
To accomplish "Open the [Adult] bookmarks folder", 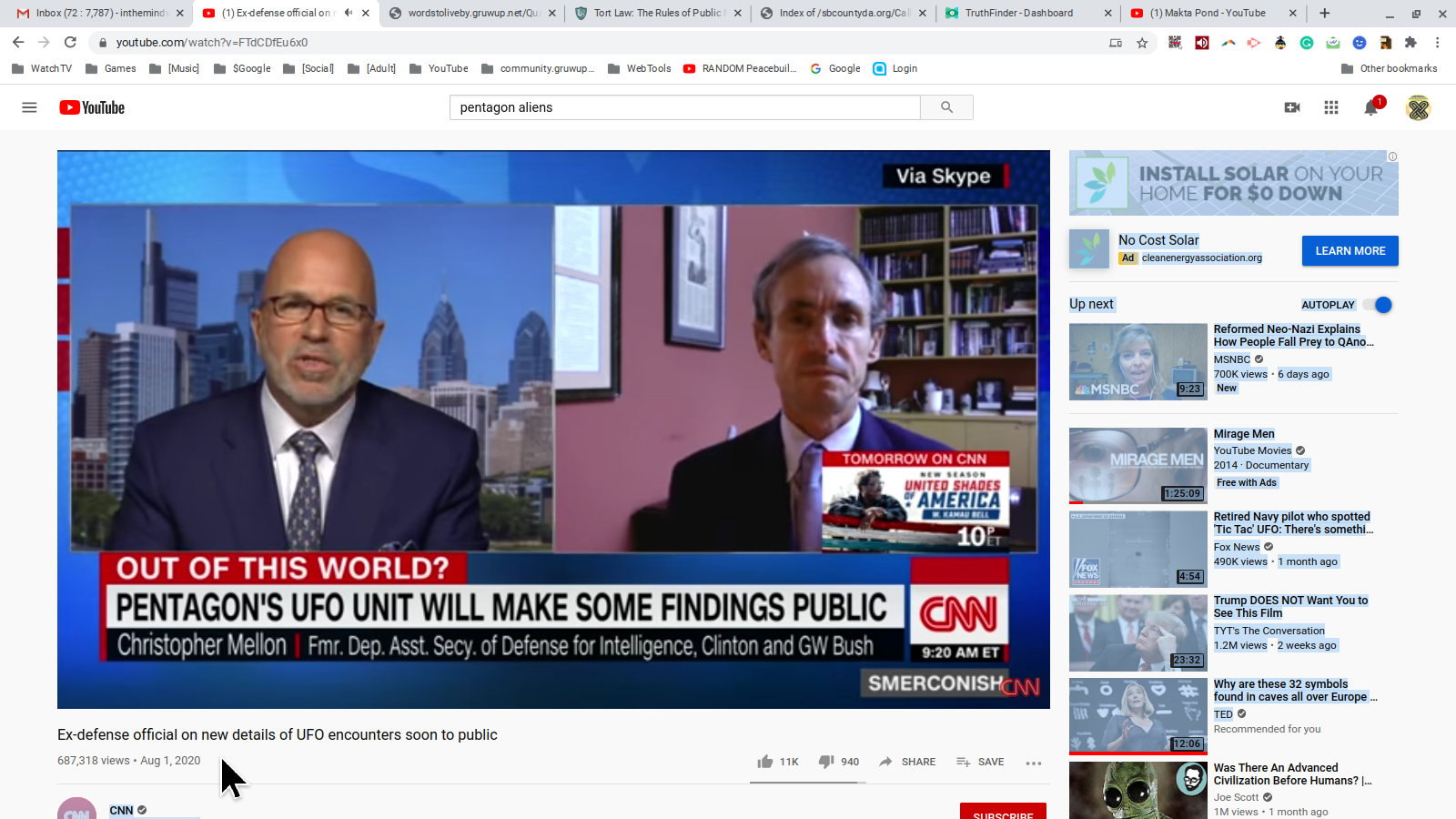I will click(x=372, y=68).
